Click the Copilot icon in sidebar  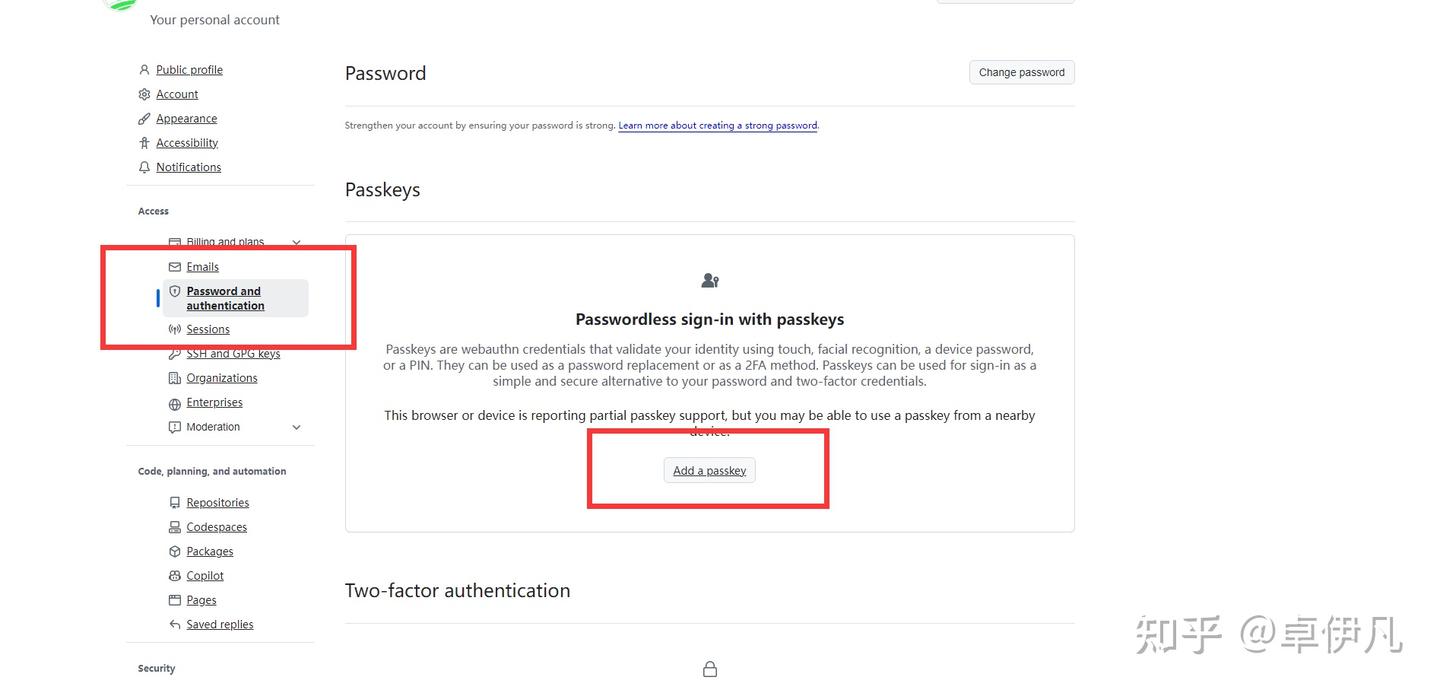click(x=175, y=576)
